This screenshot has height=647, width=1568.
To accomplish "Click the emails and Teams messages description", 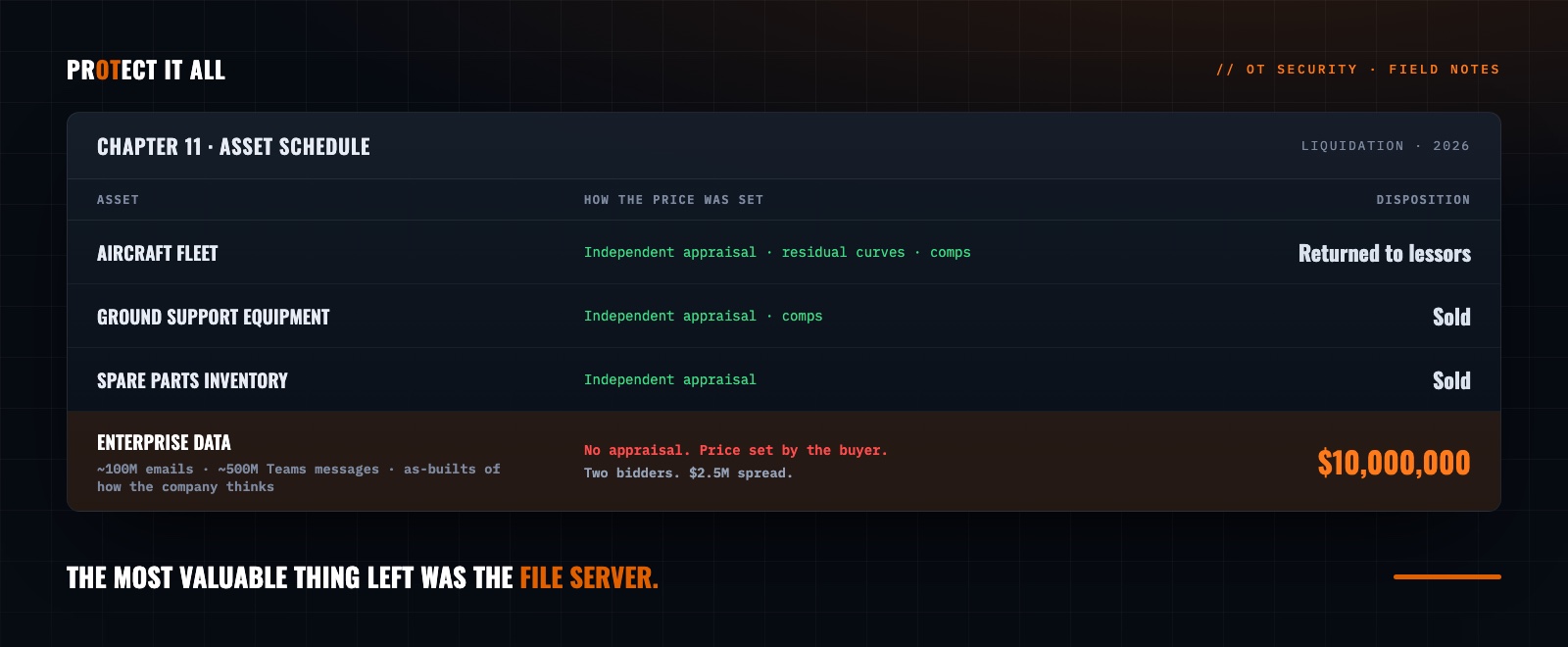I will click(299, 478).
